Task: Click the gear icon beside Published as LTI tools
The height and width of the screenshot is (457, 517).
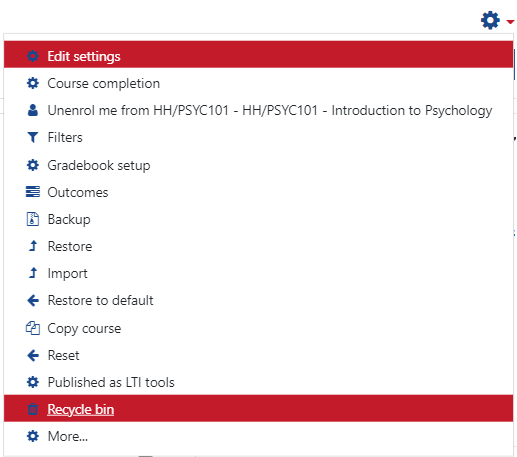Action: (x=33, y=382)
